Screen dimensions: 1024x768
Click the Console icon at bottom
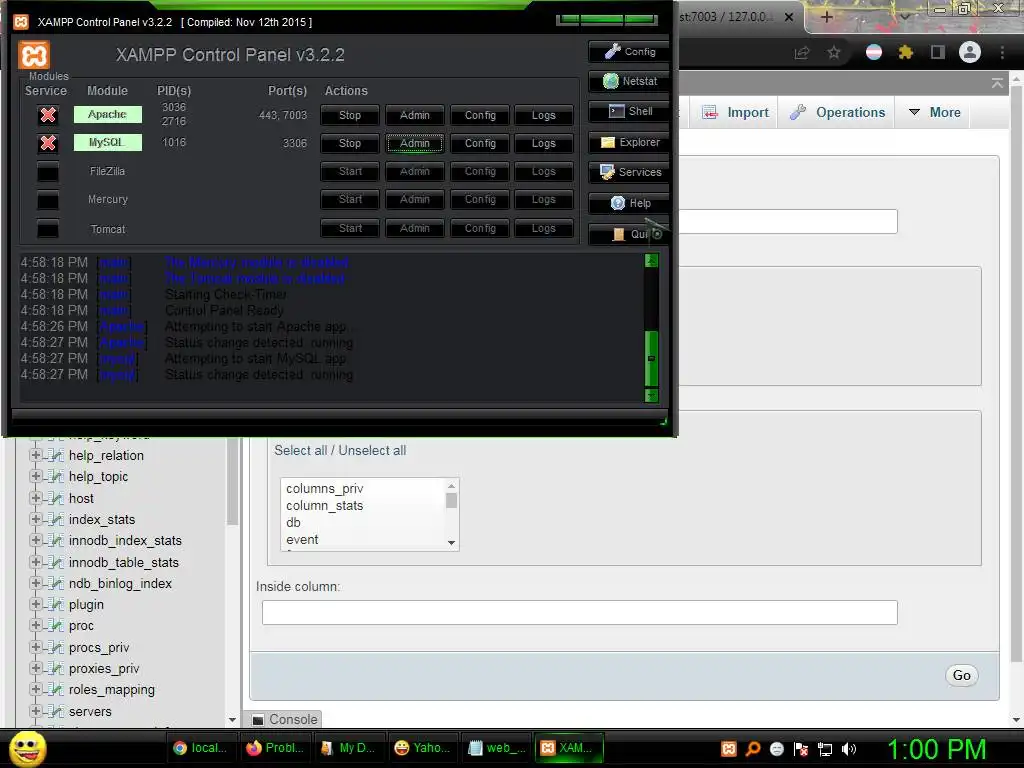pos(259,720)
